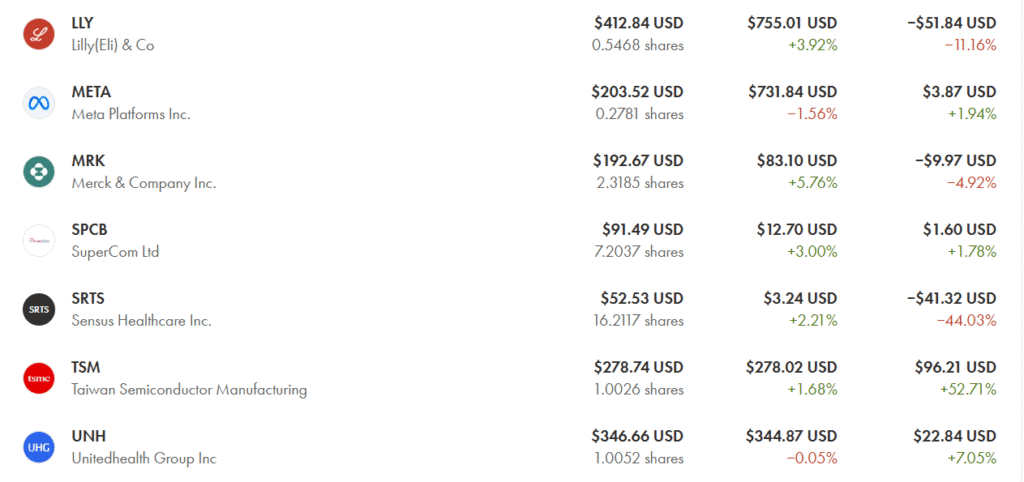Image resolution: width=1024 pixels, height=482 pixels.
Task: Click SRTS's −$41.32 USD total return
Action: click(x=951, y=298)
